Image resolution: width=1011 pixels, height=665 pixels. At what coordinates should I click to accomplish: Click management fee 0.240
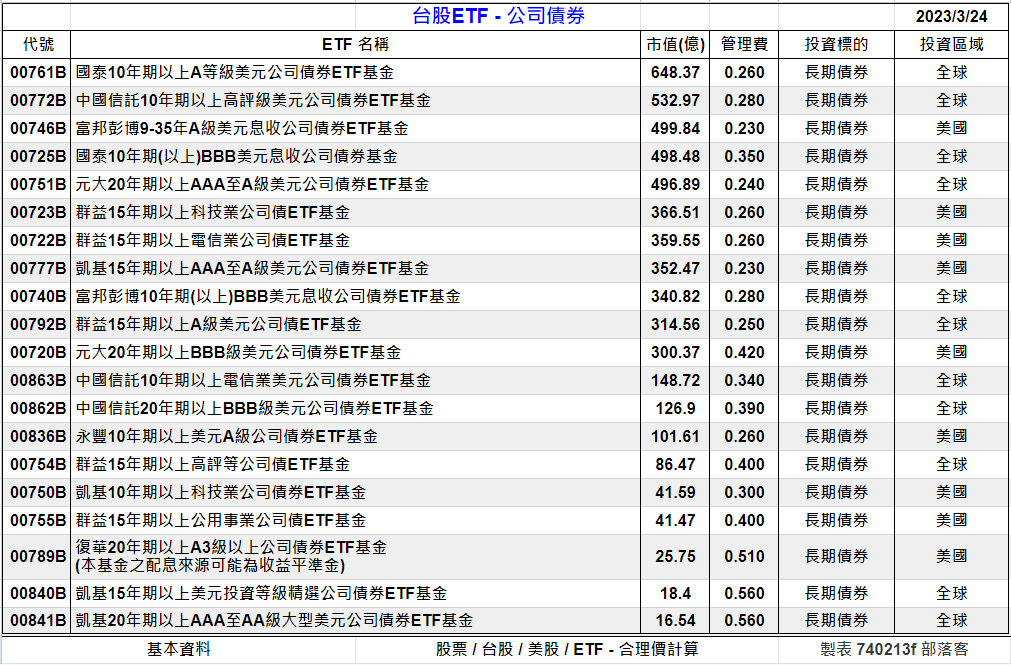pyautogui.click(x=744, y=184)
